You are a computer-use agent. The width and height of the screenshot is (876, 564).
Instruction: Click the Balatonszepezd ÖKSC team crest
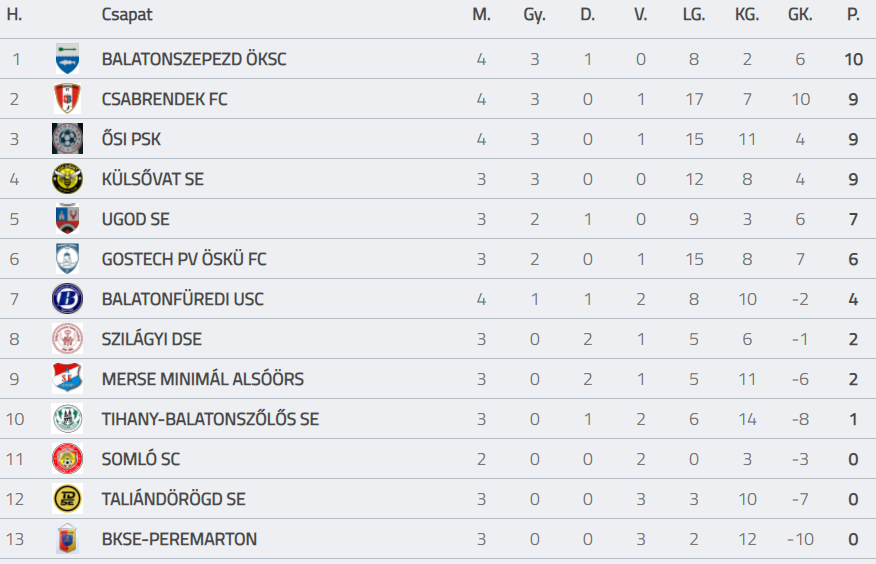(67, 59)
